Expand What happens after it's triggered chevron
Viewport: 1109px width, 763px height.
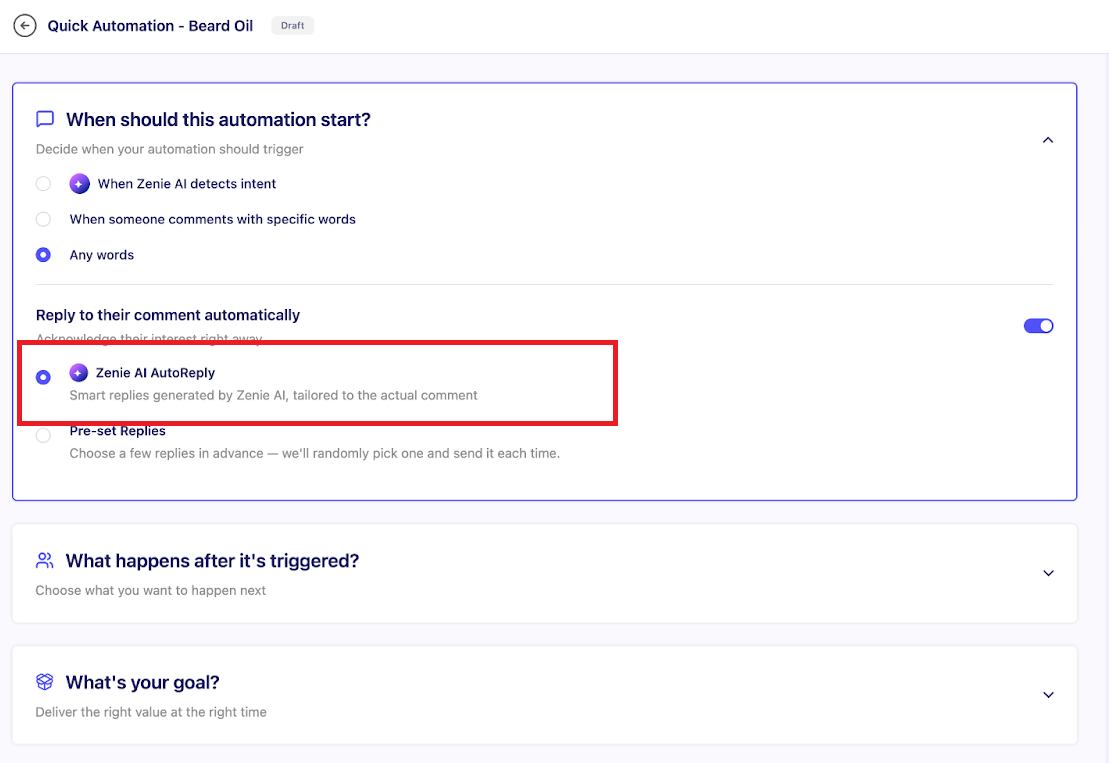pos(1048,573)
